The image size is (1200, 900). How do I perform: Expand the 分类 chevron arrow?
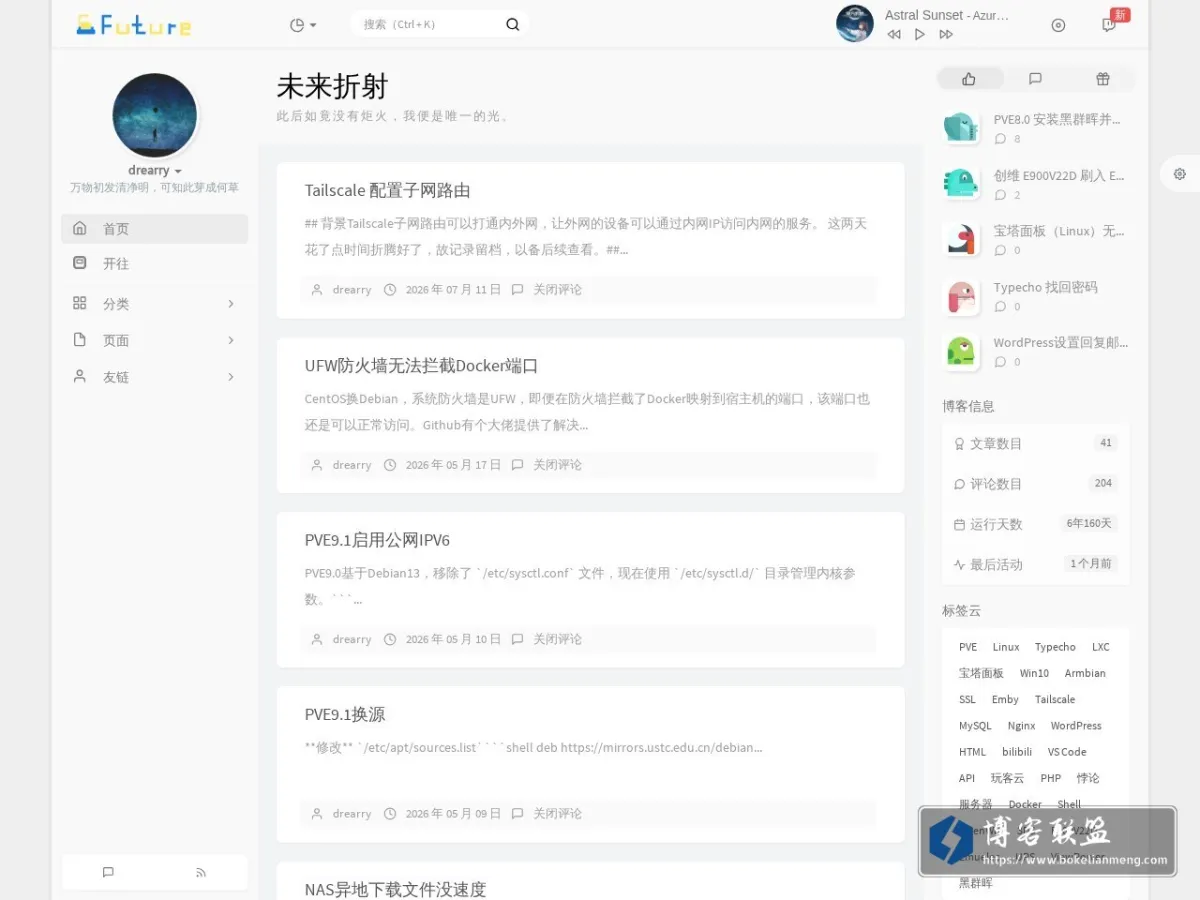click(231, 304)
